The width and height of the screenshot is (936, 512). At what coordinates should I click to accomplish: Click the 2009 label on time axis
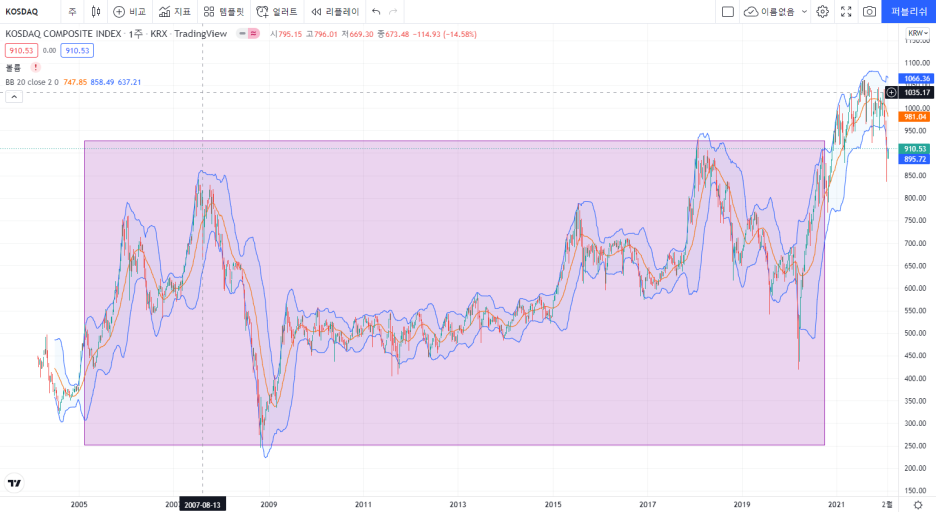click(x=269, y=505)
